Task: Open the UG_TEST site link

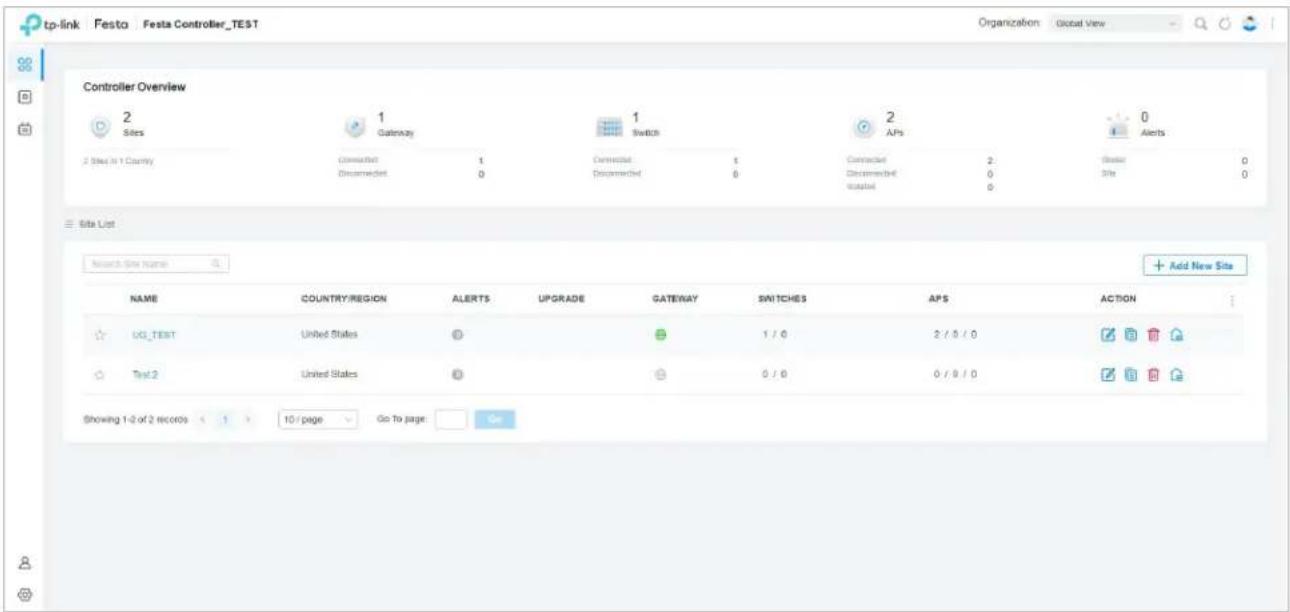Action: (154, 335)
